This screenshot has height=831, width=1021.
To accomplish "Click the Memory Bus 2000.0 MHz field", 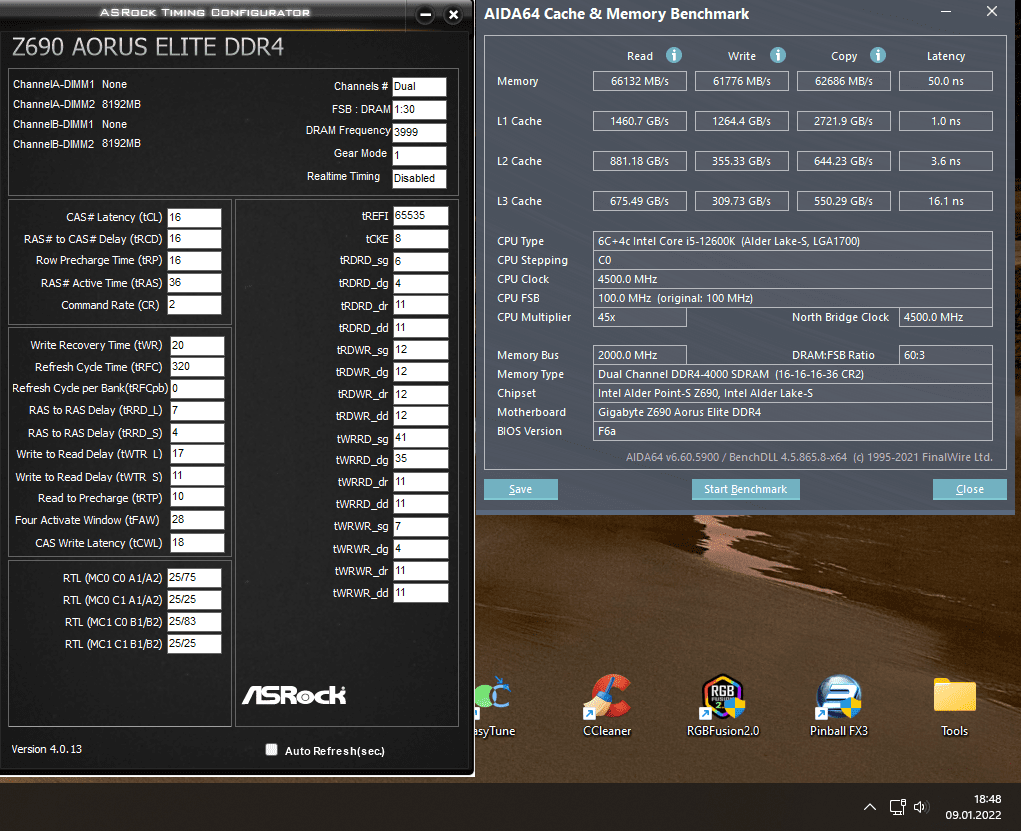I will (x=639, y=355).
